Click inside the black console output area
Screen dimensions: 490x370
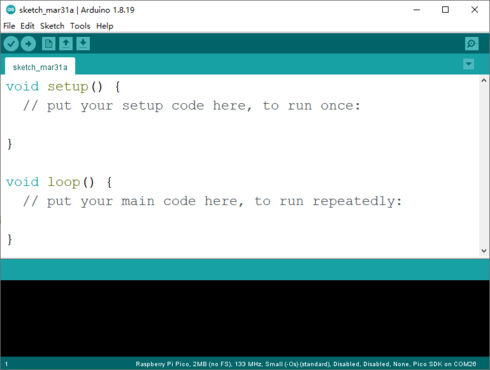[x=245, y=318]
